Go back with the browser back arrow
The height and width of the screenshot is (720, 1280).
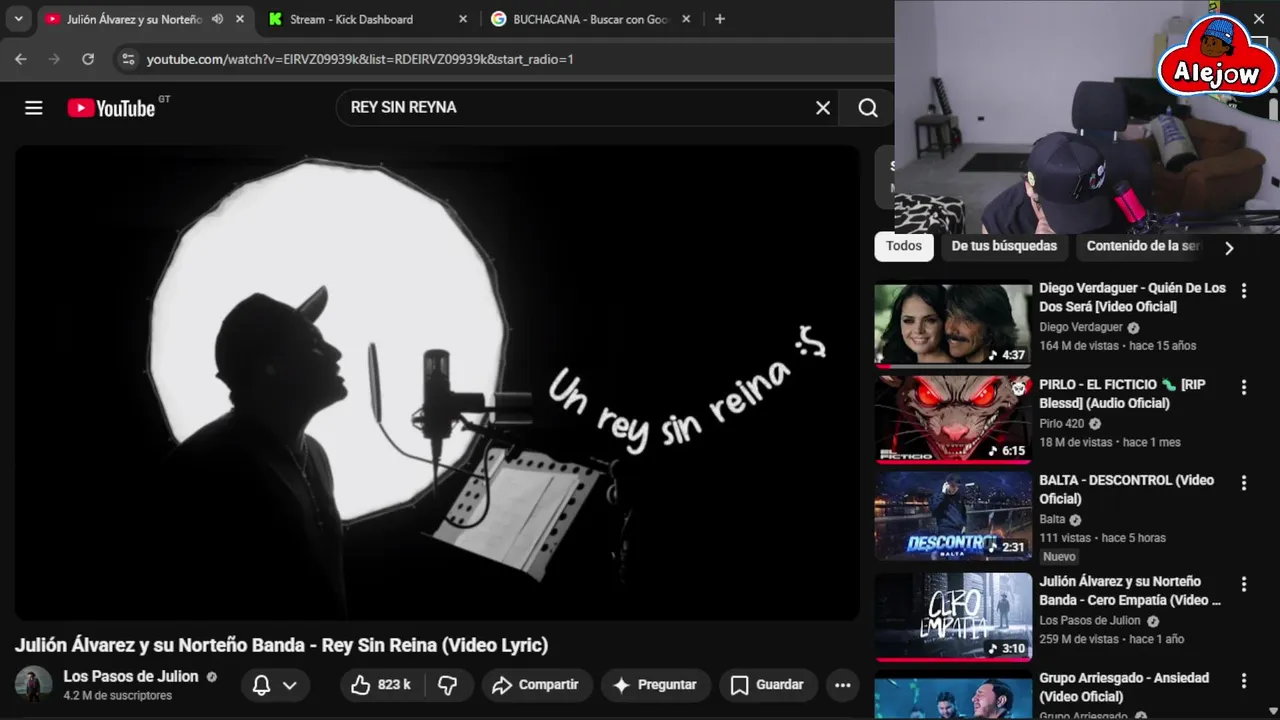(x=21, y=59)
